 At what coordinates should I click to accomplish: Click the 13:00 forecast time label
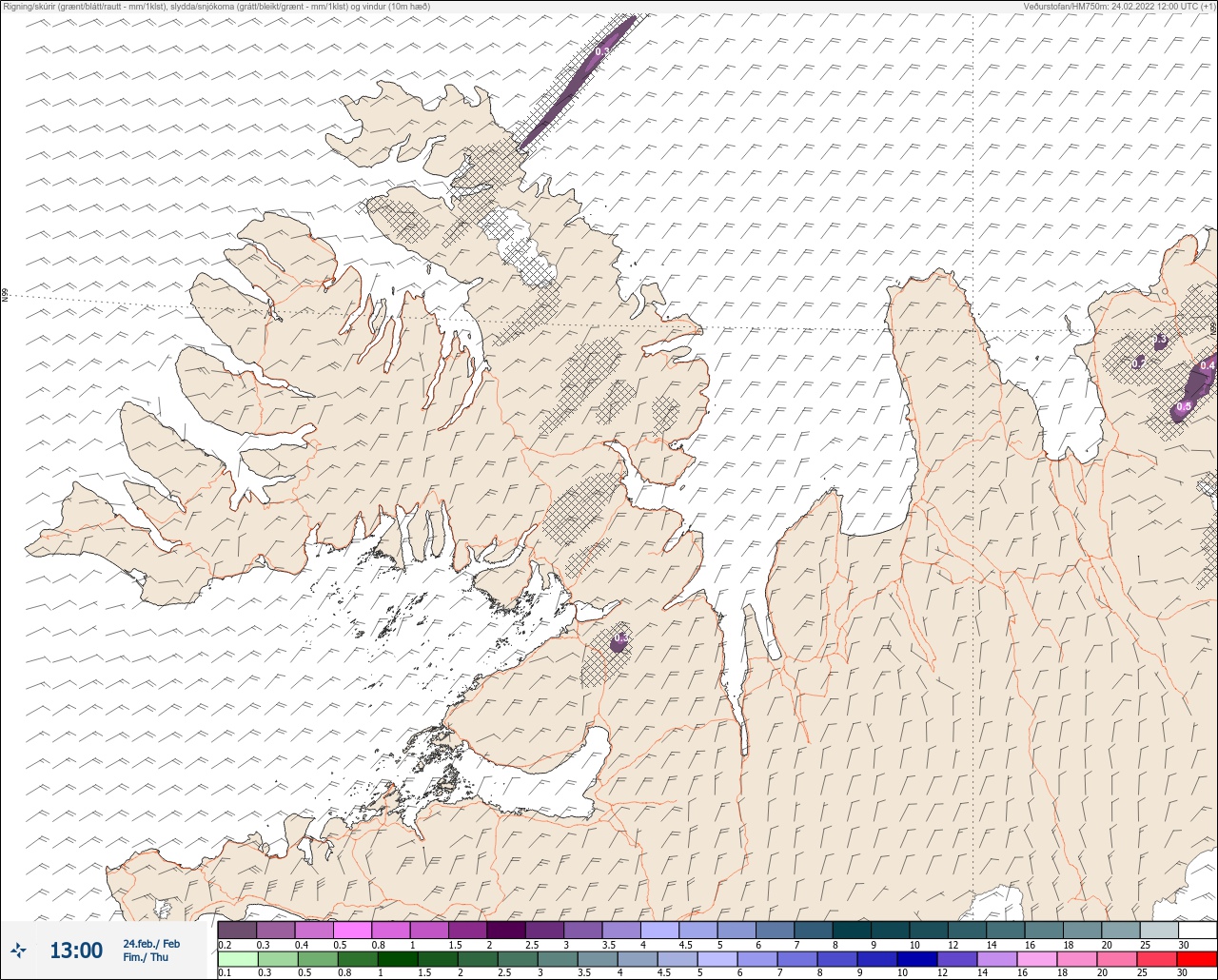[76, 951]
